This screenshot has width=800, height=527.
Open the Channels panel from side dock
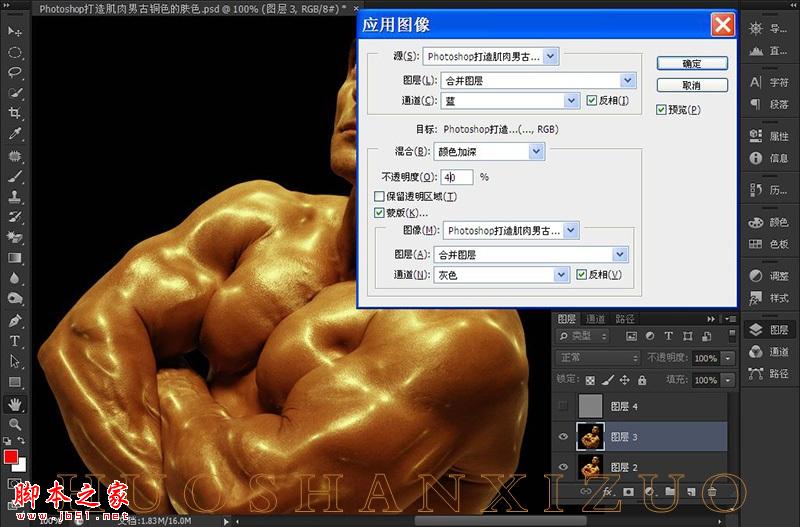click(769, 352)
